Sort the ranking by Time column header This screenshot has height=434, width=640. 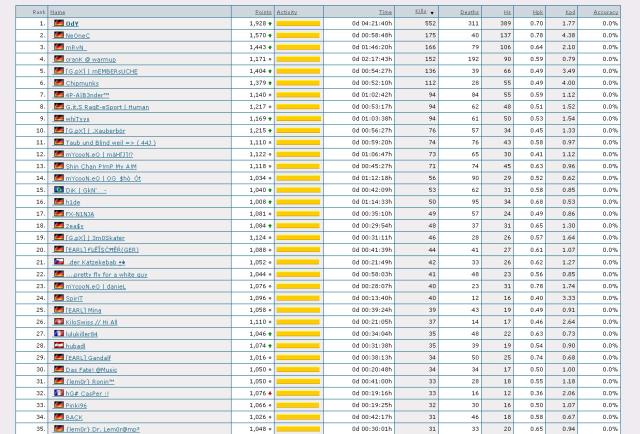click(385, 12)
